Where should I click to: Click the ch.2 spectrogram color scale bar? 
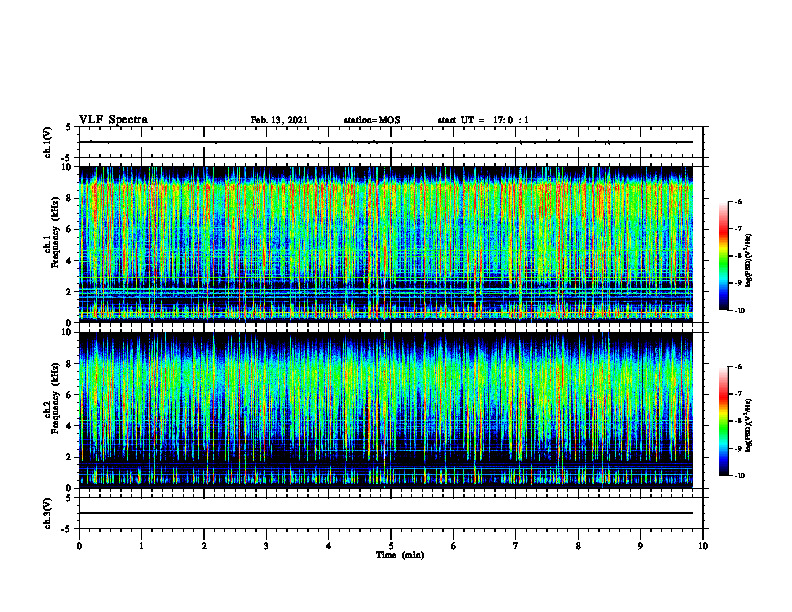click(723, 421)
